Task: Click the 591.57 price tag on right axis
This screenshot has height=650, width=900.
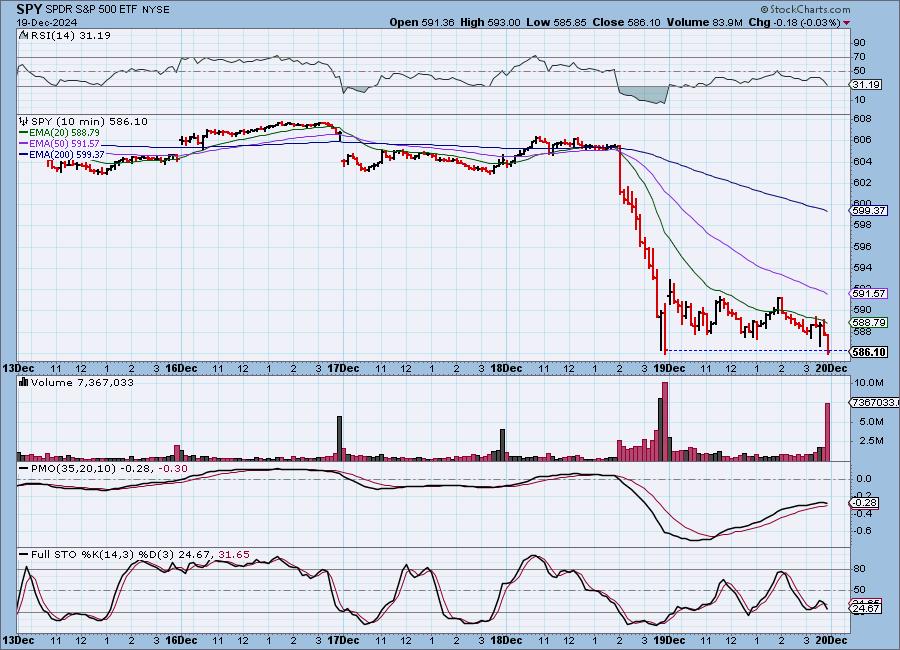Action: [869, 293]
